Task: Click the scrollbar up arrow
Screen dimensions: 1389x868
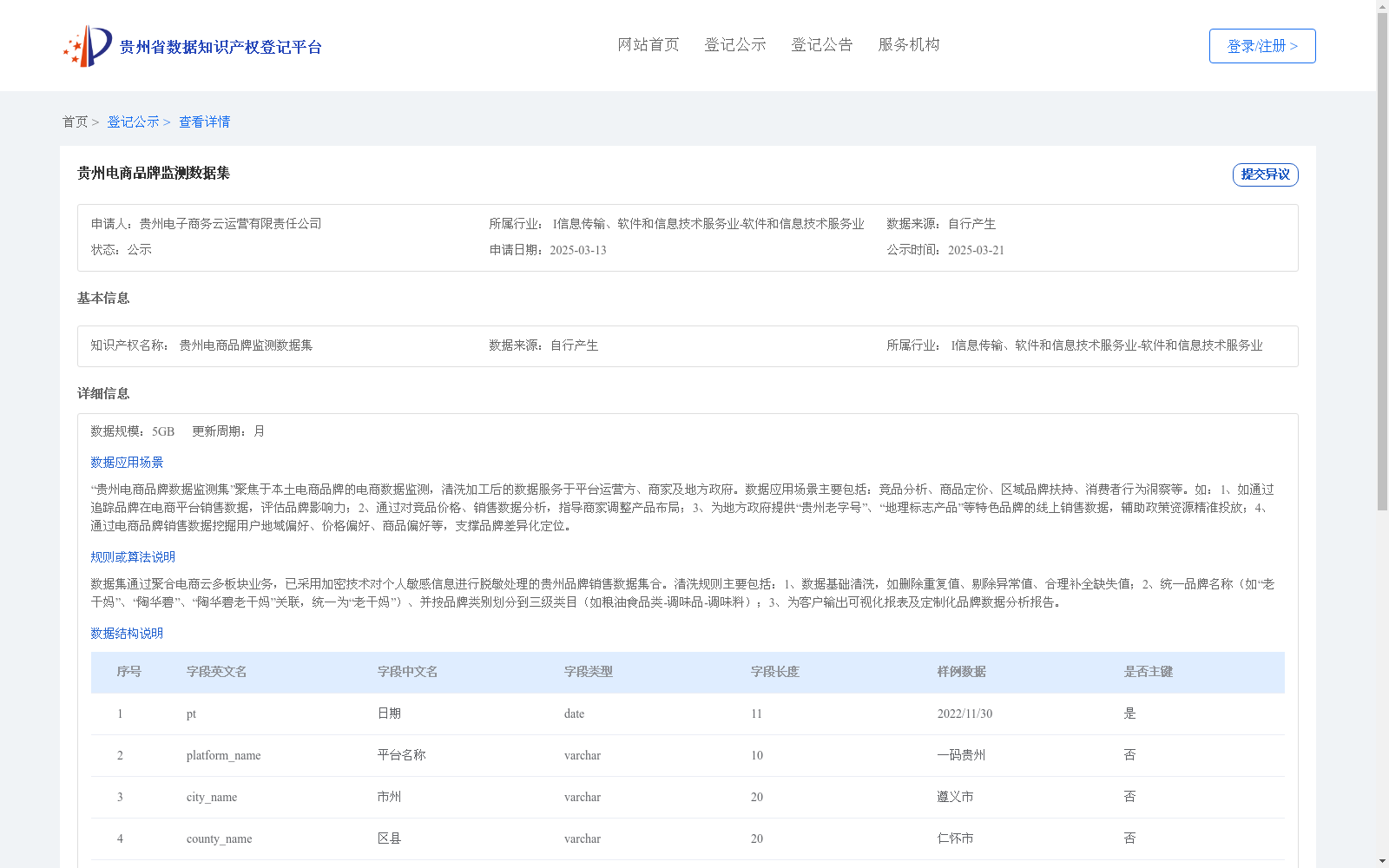Action: [1382, 6]
